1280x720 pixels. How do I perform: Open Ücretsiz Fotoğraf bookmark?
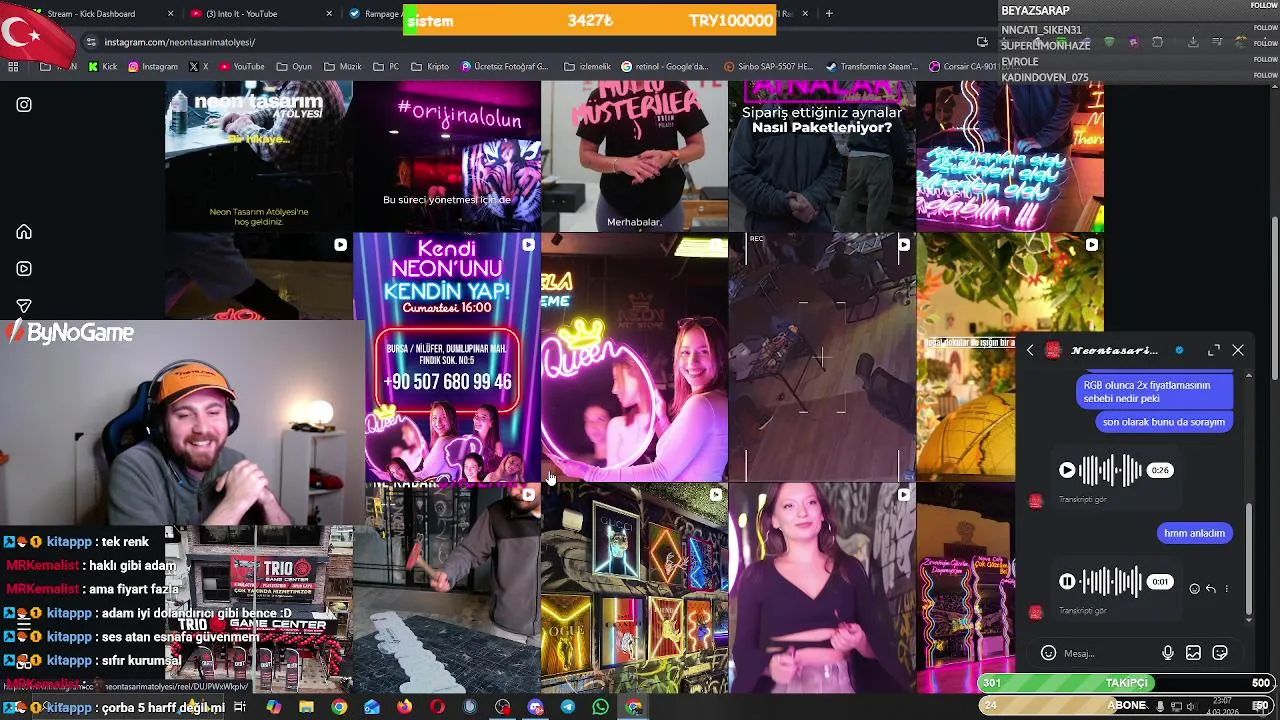pyautogui.click(x=505, y=67)
